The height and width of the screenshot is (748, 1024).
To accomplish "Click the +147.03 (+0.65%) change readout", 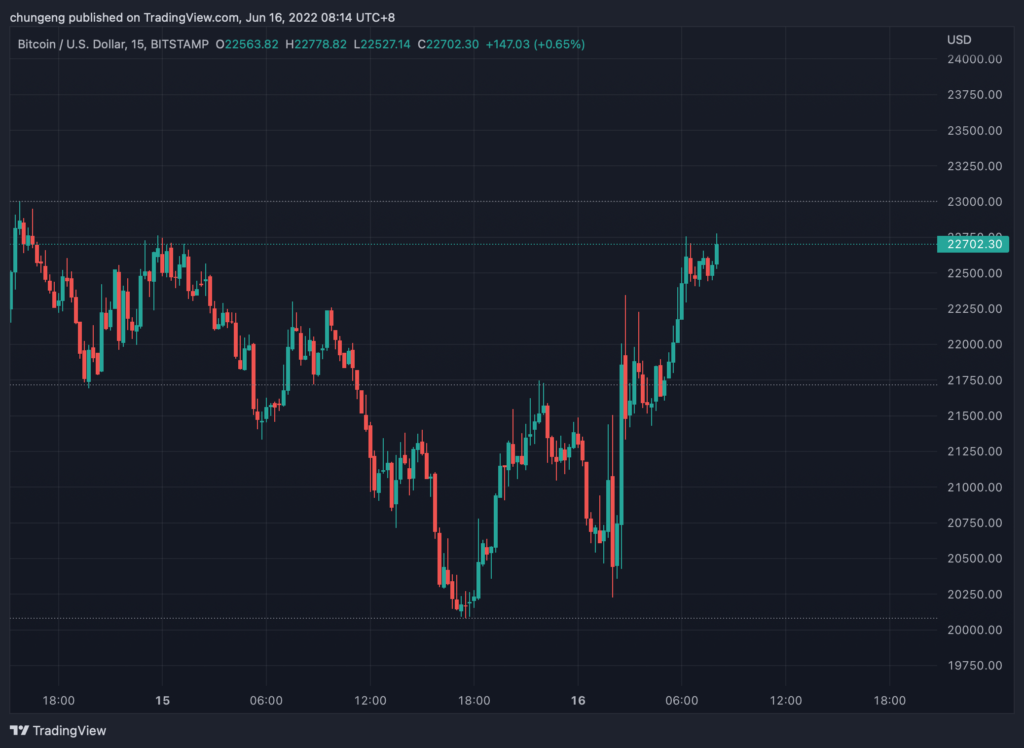I will (x=536, y=44).
